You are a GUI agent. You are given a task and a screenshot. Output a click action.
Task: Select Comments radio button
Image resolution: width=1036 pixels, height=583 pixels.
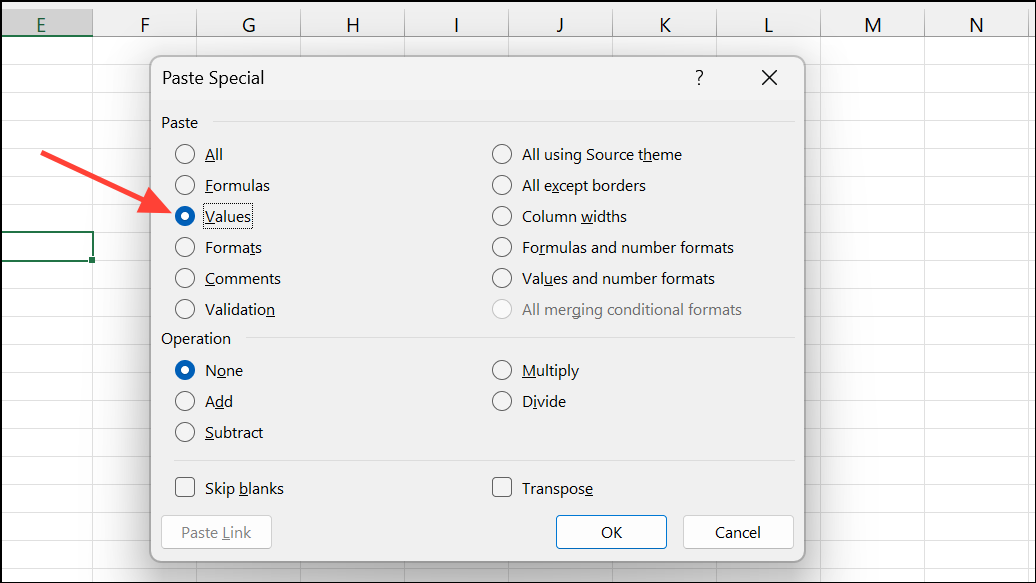185,278
